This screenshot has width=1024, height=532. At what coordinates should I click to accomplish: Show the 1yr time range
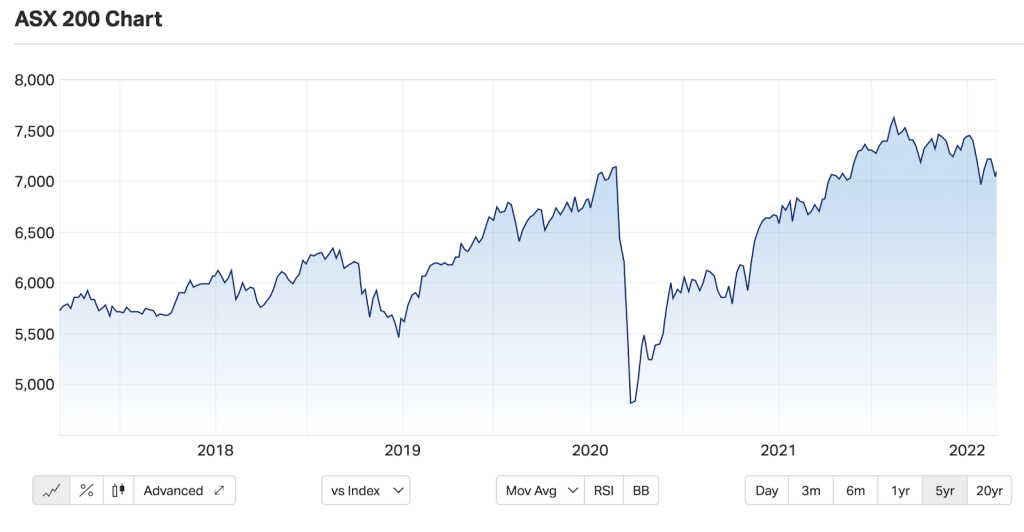pos(900,490)
